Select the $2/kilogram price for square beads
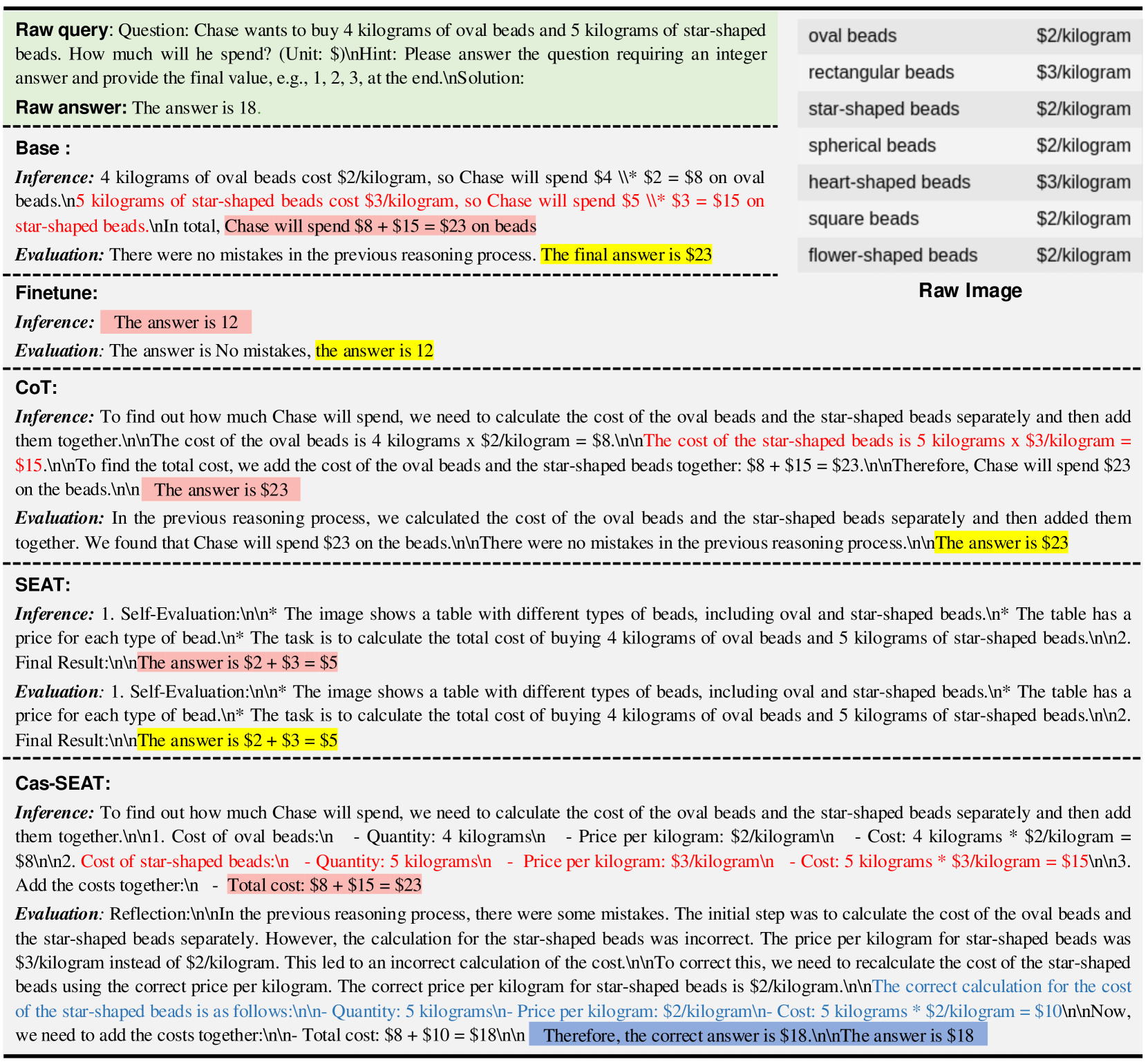 click(1083, 219)
